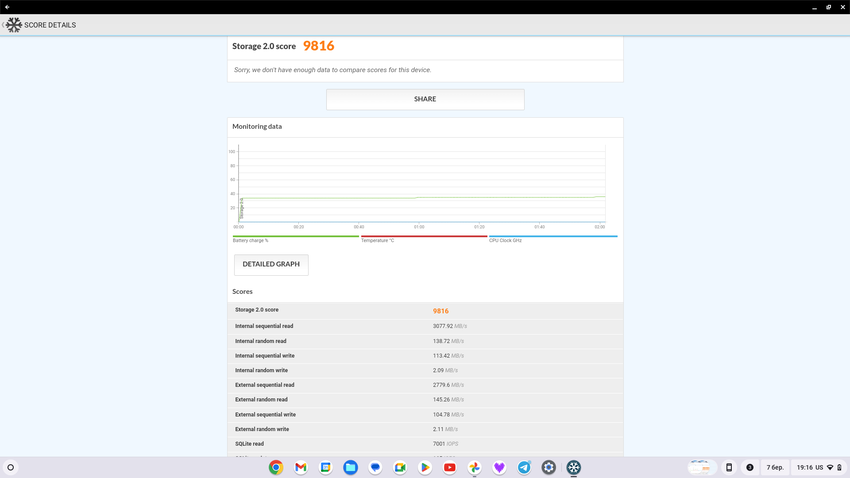Click the PCMark snowflake logo in the header
This screenshot has width=850, height=478.
[13, 25]
